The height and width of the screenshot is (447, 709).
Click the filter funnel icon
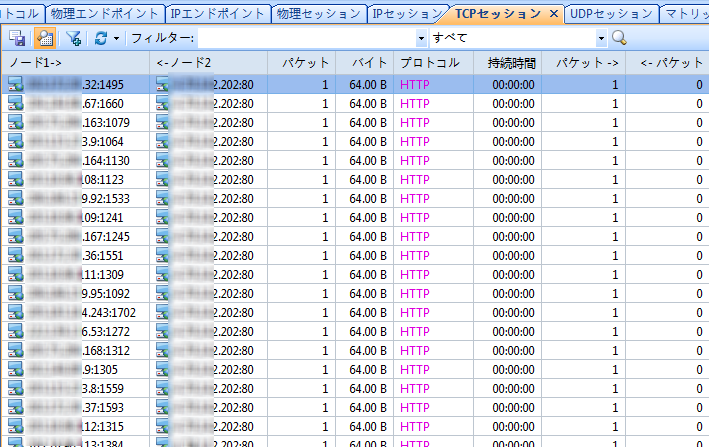pyautogui.click(x=74, y=38)
